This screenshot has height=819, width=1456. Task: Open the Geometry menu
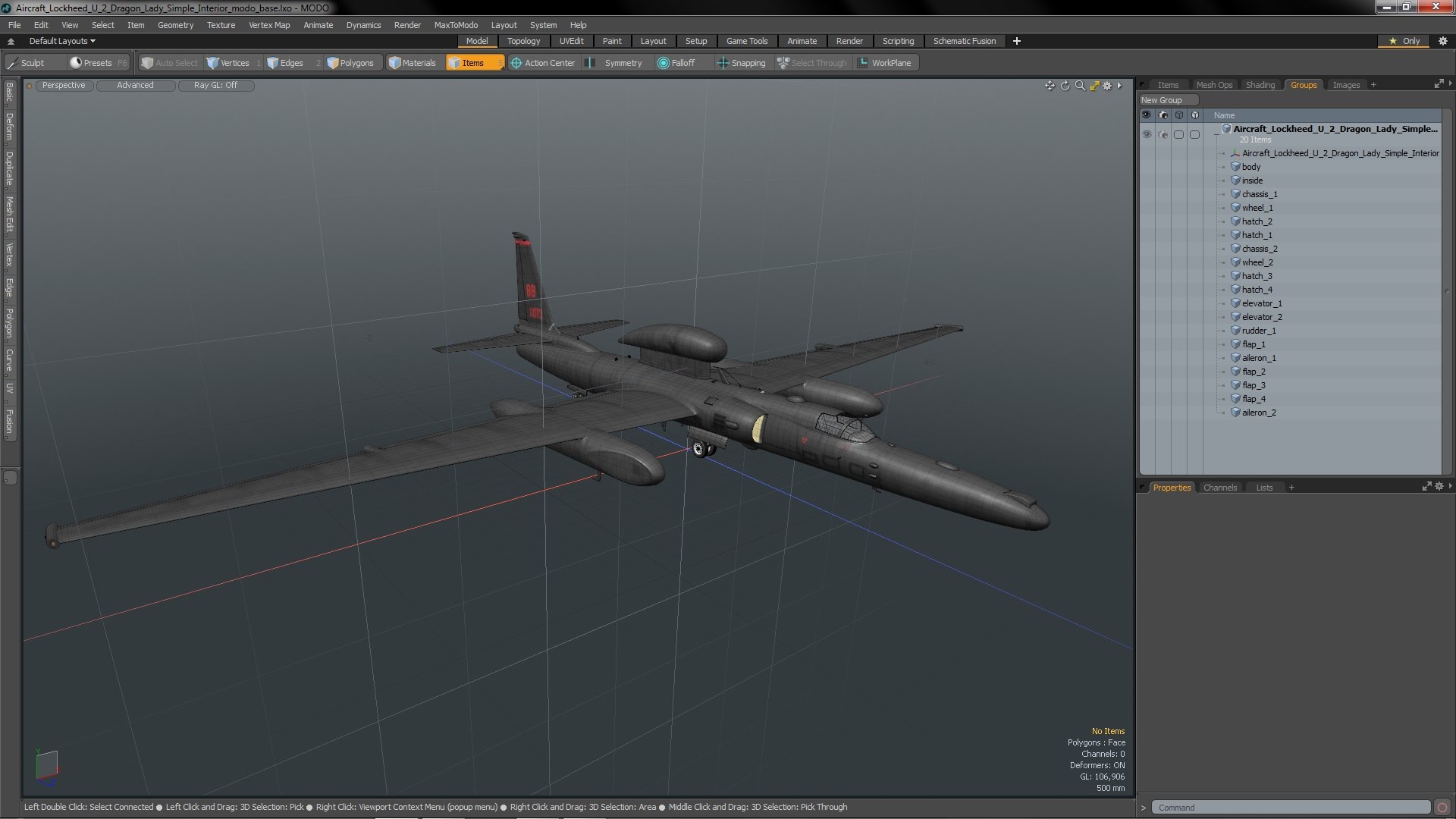(175, 25)
